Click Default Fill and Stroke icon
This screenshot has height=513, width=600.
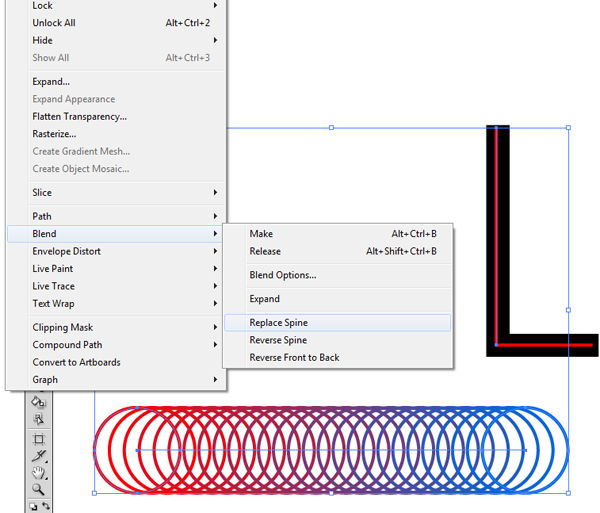[33, 506]
